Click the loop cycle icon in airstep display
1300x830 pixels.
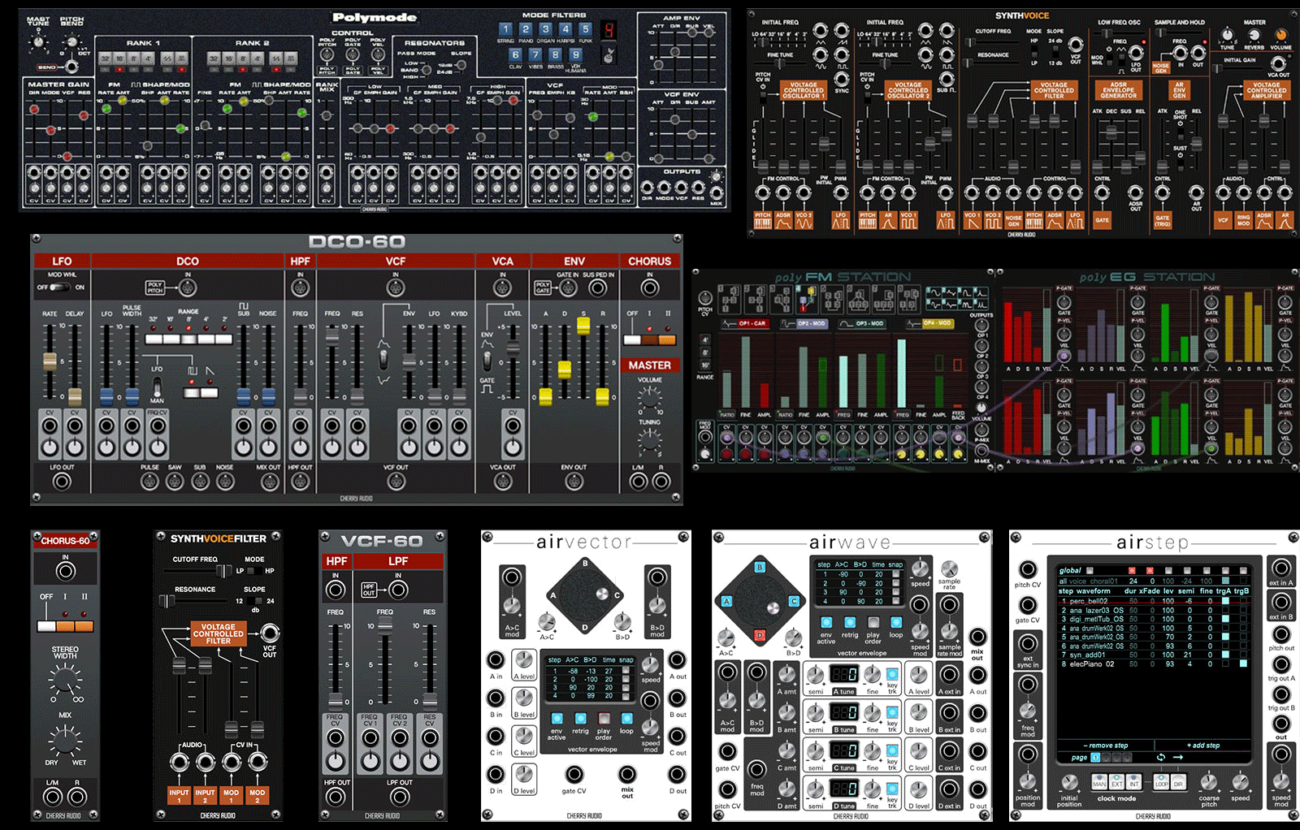(1161, 757)
